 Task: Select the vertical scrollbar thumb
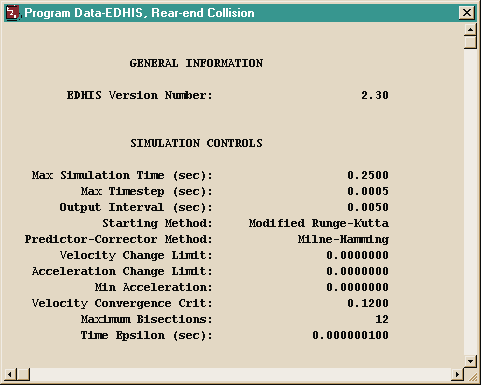click(x=470, y=43)
